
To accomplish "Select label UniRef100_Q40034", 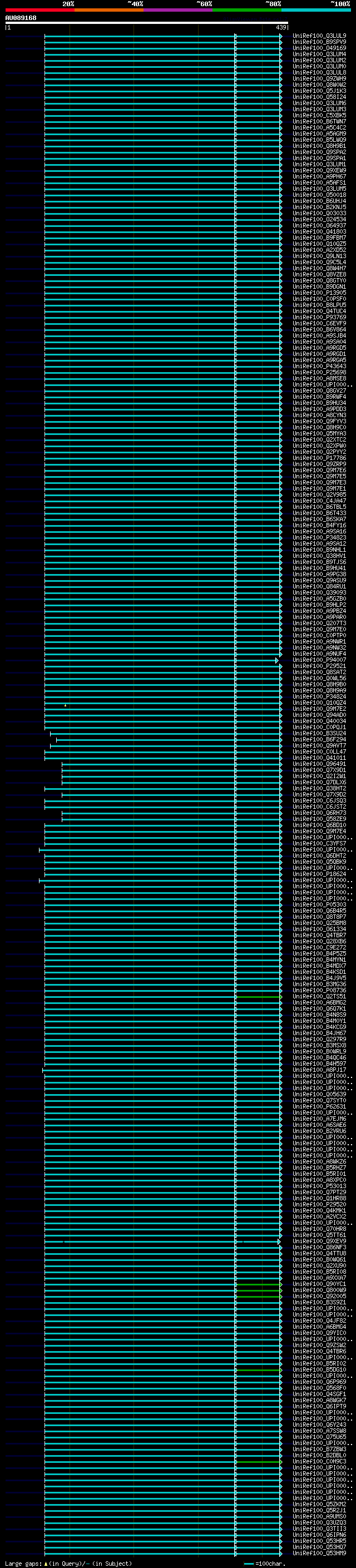I will pos(319,721).
